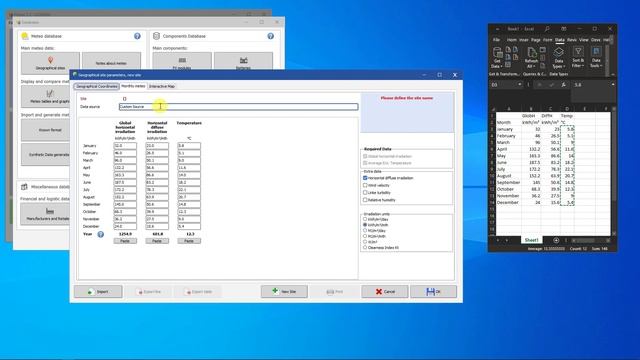Open File tab in Excel
Image resolution: width=640 pixels, height=360 pixels.
click(496, 40)
